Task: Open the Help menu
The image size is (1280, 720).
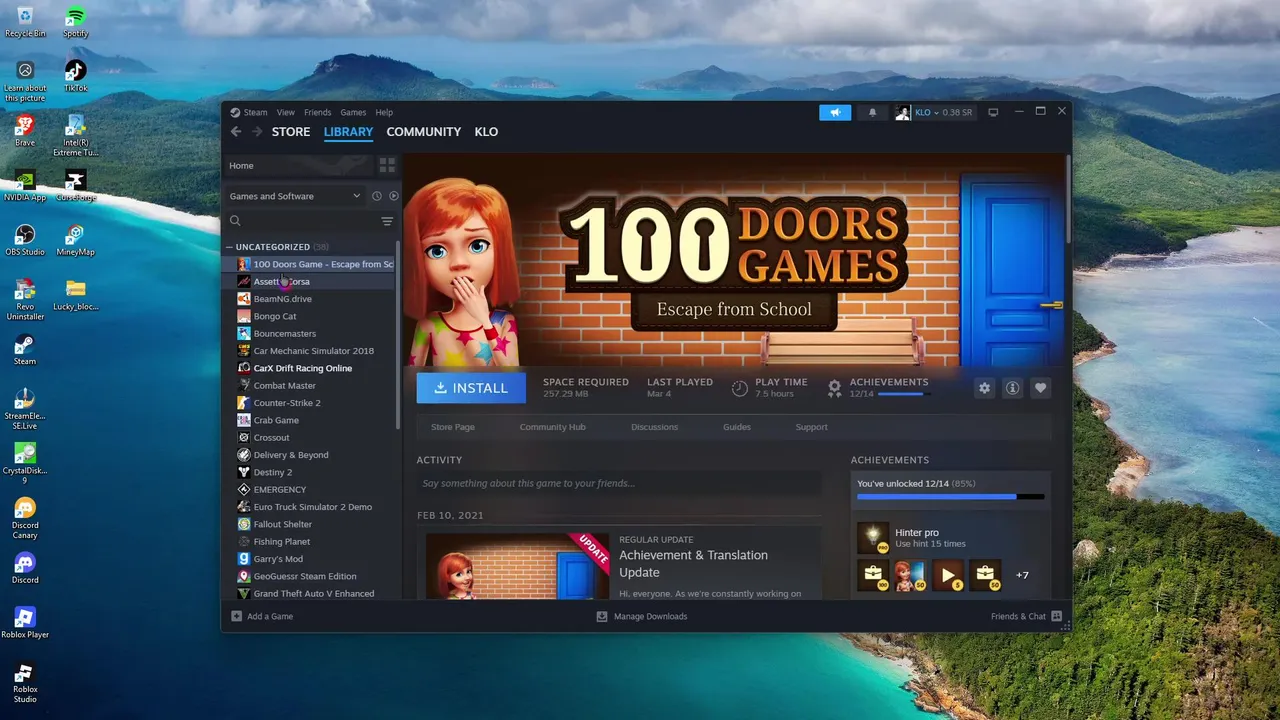Action: tap(384, 112)
